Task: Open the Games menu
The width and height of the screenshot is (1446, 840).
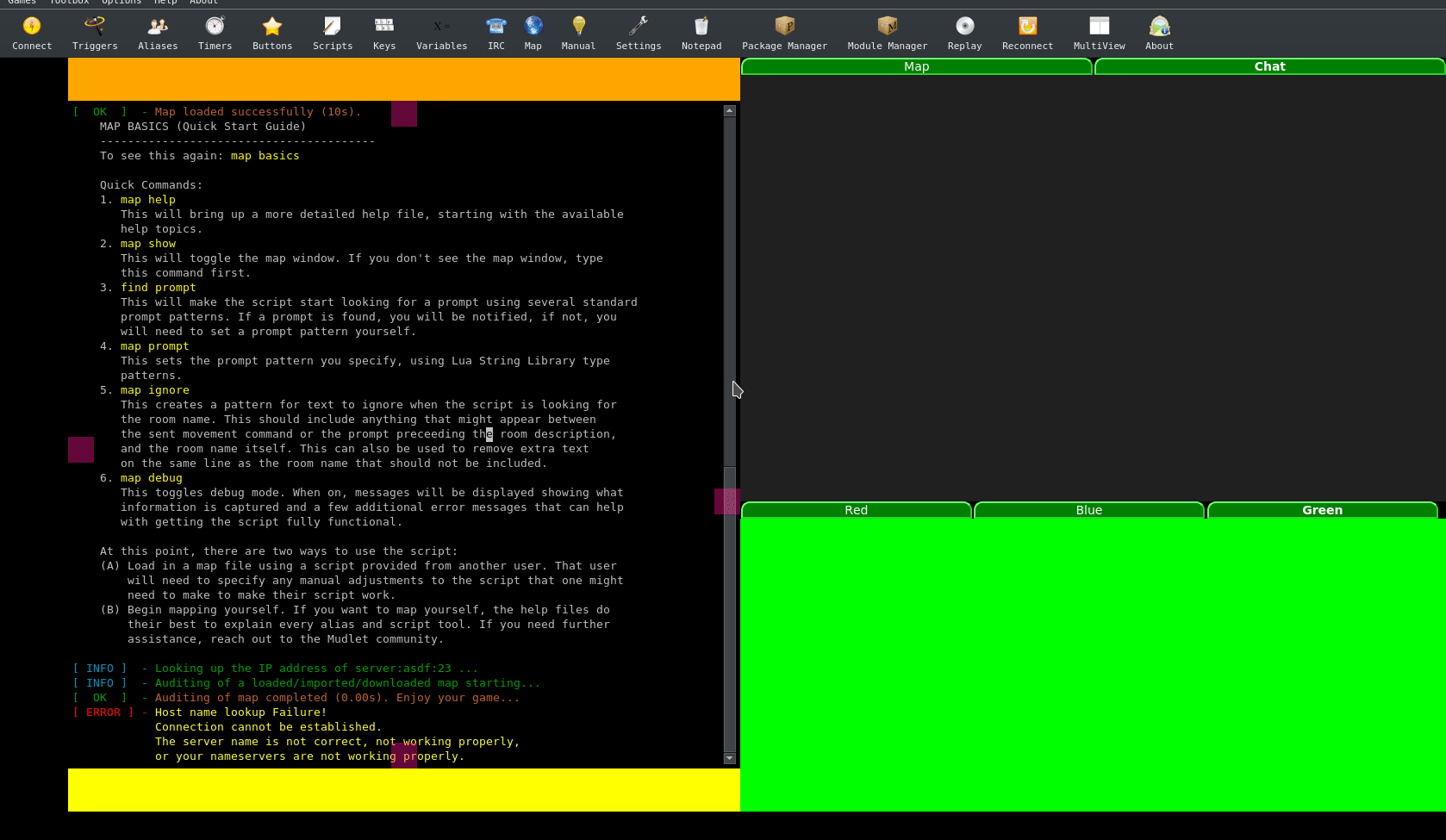Action: pyautogui.click(x=22, y=3)
